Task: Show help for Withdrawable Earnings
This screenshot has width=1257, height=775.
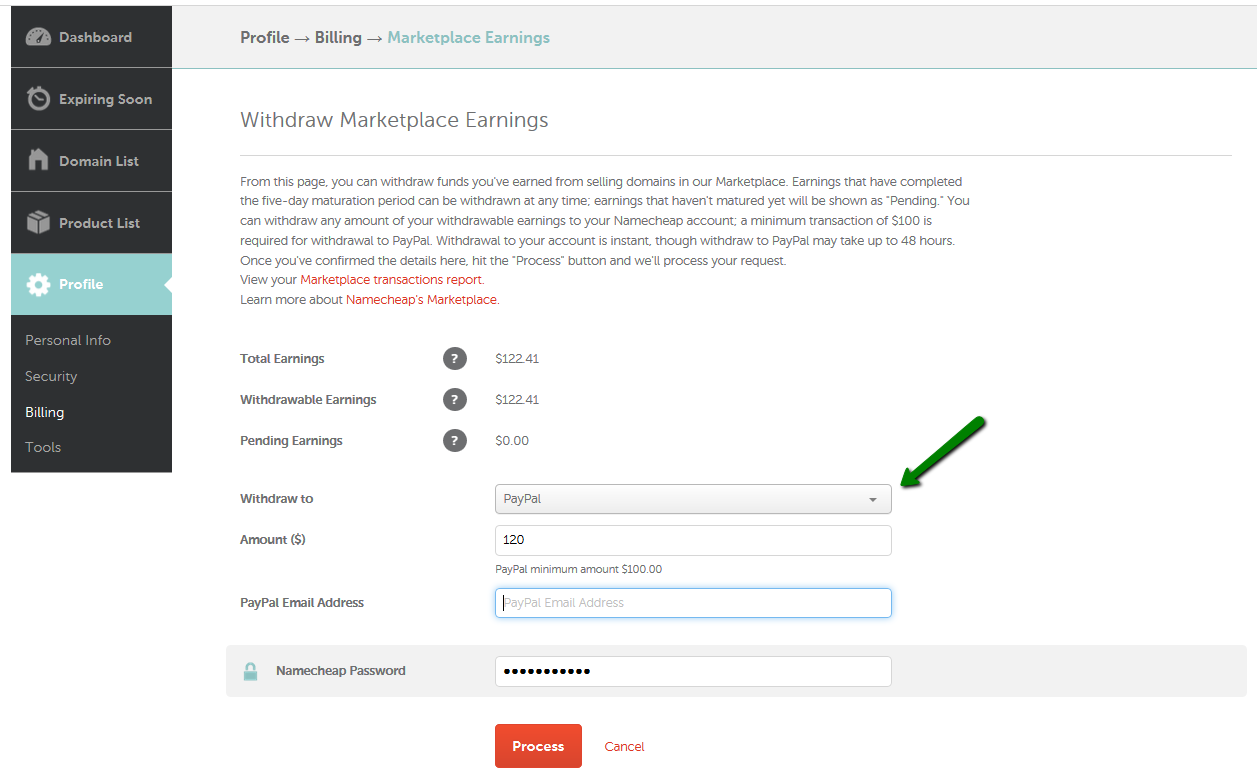Action: pos(455,400)
